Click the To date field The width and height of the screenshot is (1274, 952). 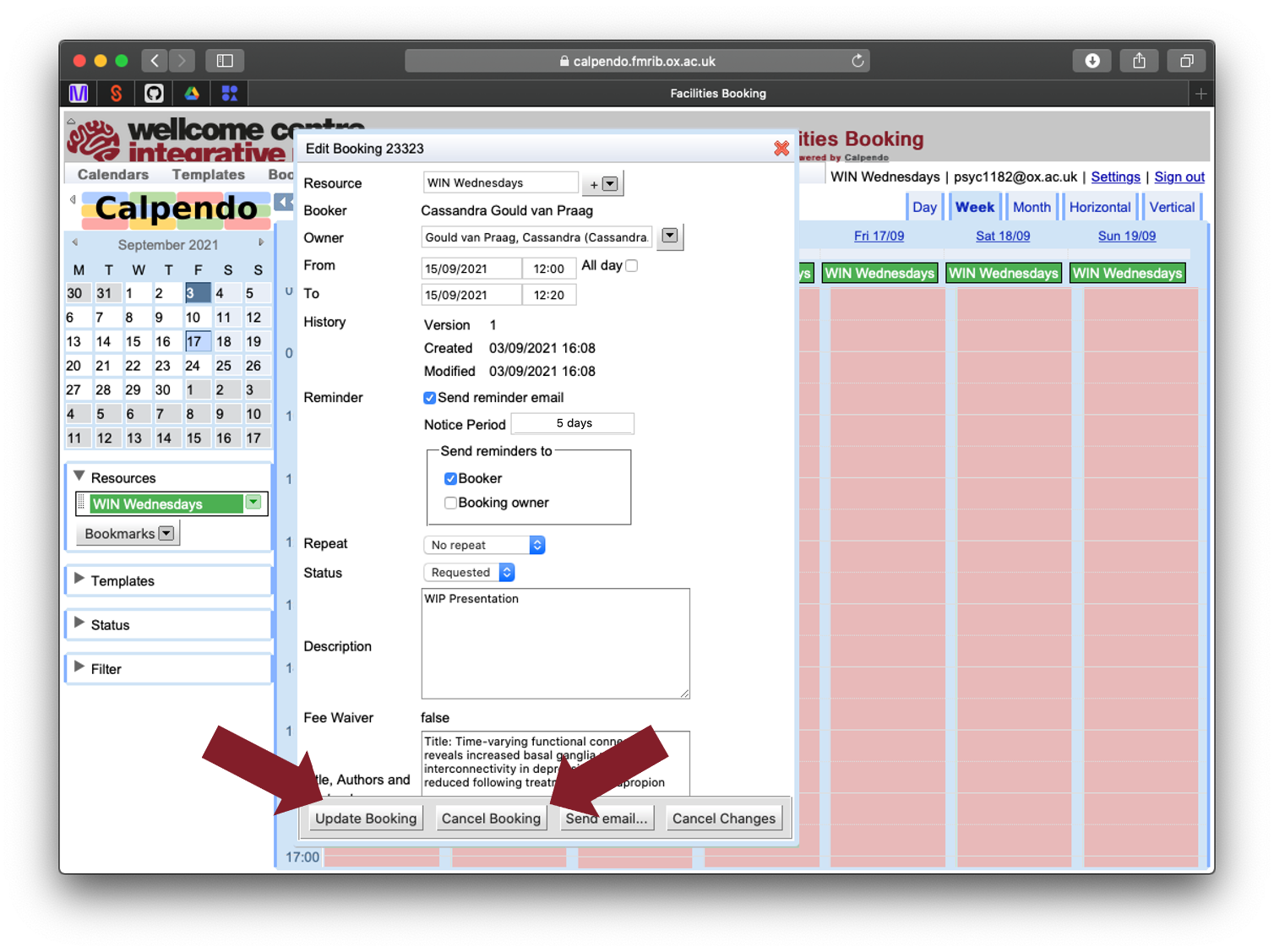[x=471, y=295]
